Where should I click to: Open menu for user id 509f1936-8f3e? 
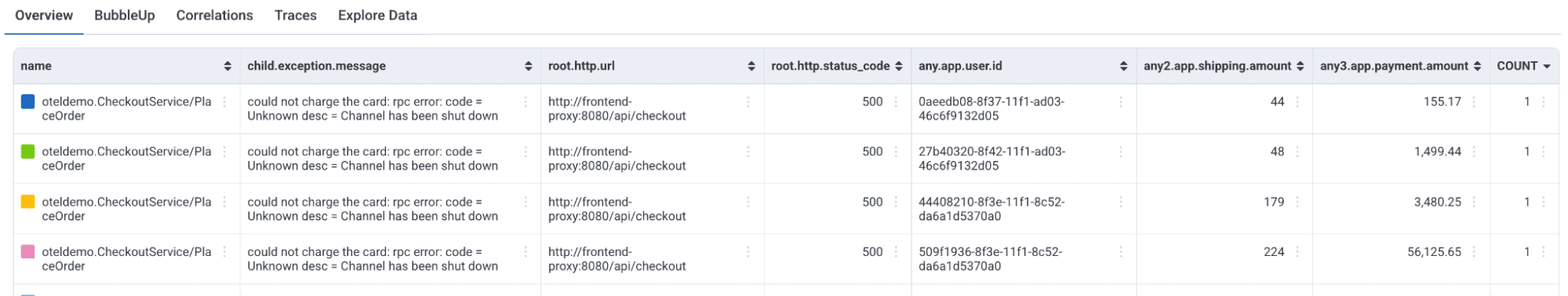point(1121,253)
